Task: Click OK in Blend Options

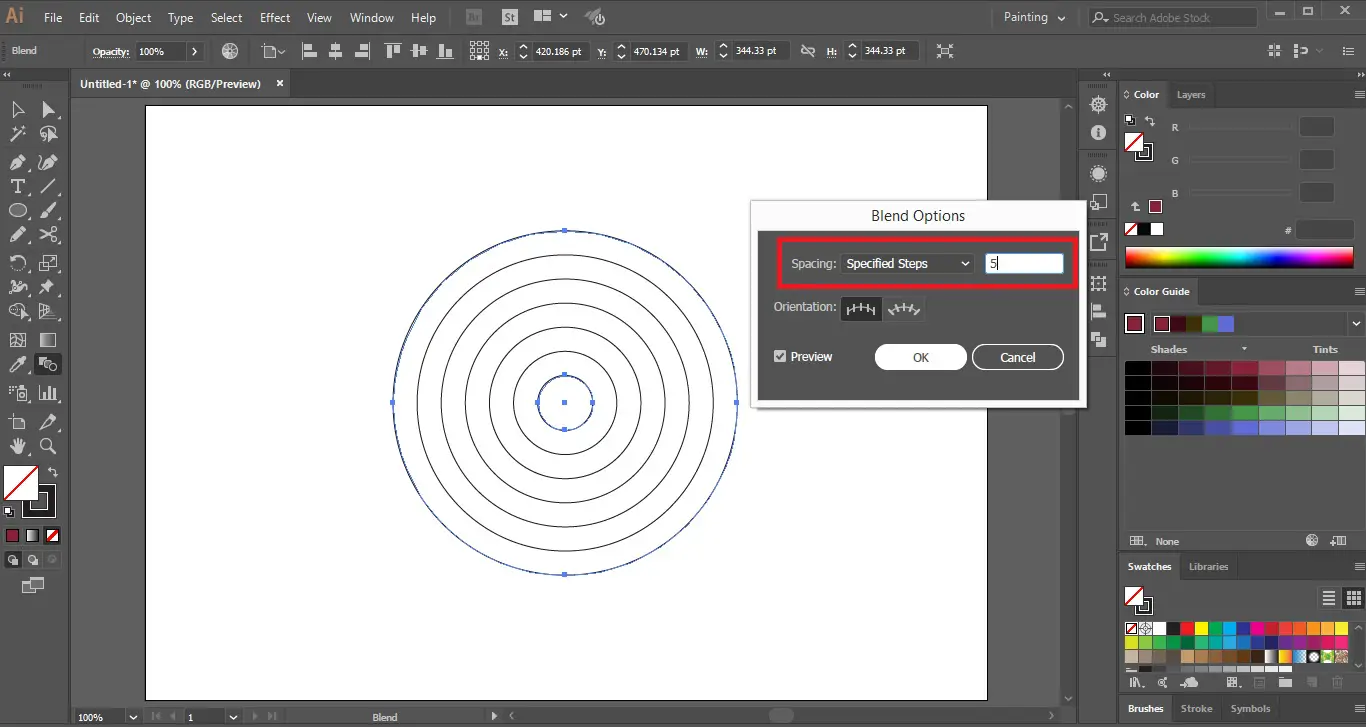Action: coord(920,358)
